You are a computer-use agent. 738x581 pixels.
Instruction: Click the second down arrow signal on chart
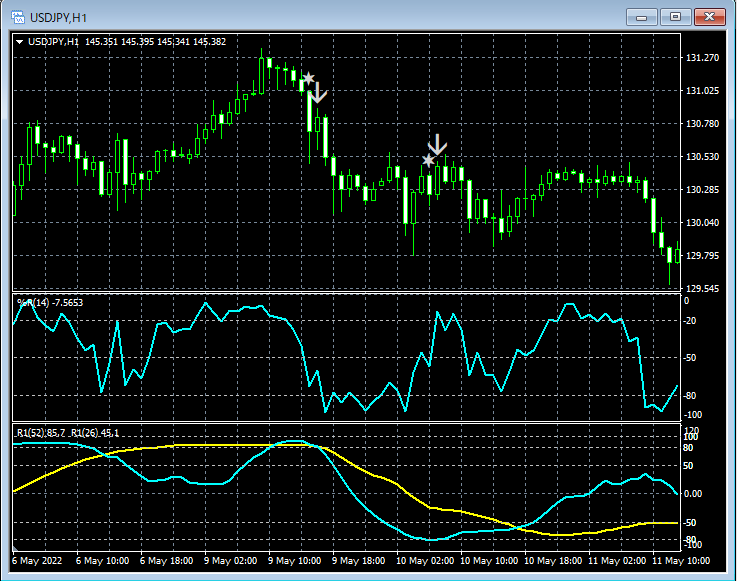437,143
